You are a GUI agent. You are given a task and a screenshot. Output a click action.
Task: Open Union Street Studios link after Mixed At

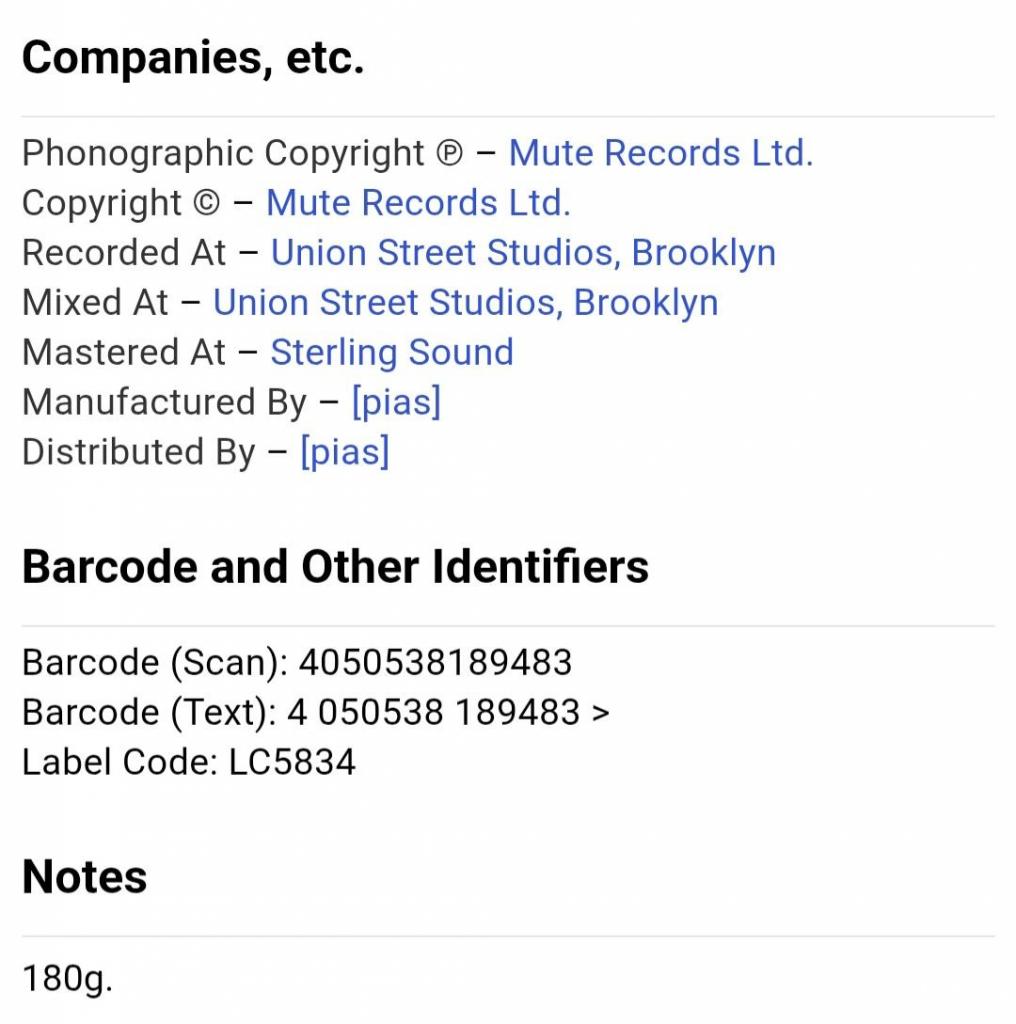(465, 302)
